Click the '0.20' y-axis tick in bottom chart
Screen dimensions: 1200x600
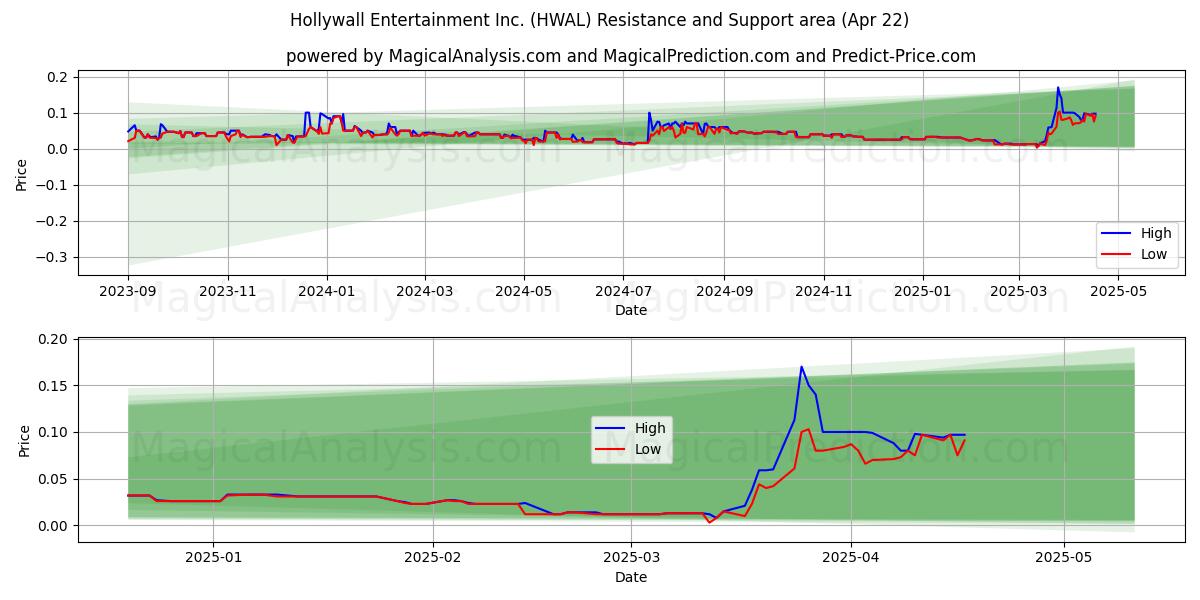pyautogui.click(x=52, y=339)
